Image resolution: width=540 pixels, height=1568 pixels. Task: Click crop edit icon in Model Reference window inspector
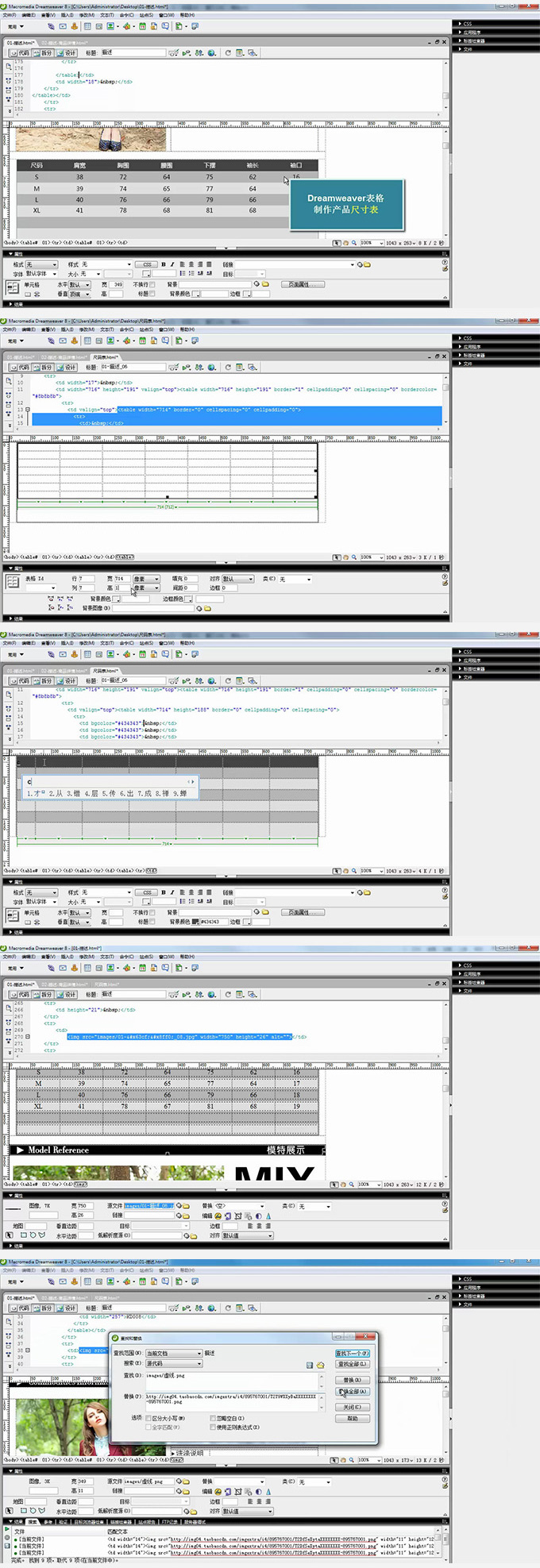(237, 1215)
